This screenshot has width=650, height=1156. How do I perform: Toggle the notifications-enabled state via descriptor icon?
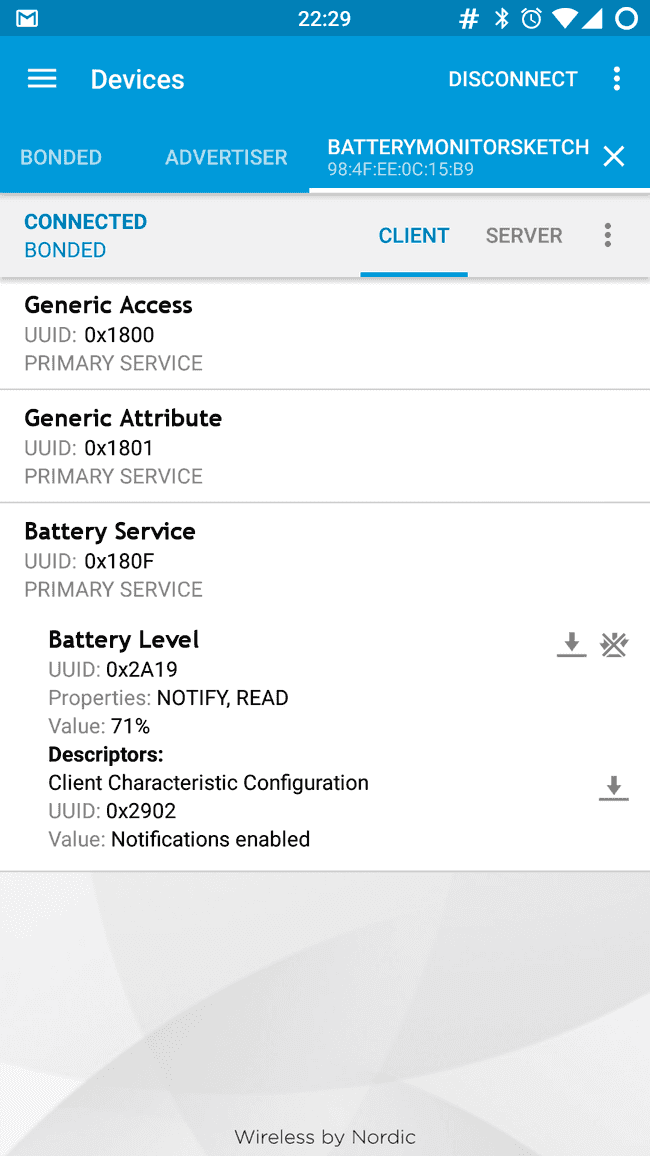point(613,788)
